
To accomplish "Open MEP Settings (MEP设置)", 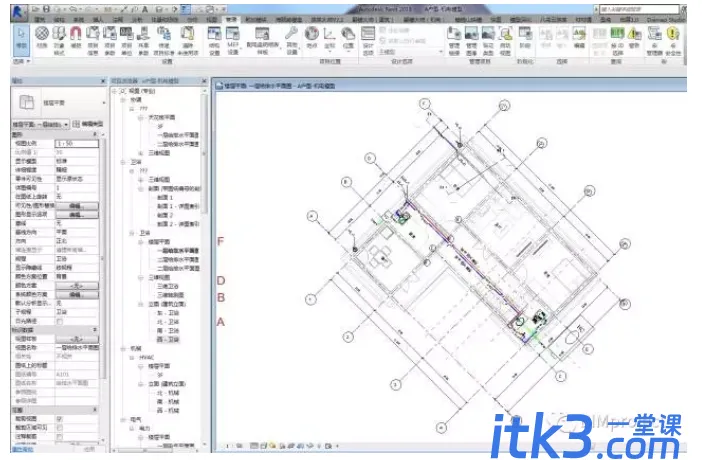I will [x=233, y=39].
